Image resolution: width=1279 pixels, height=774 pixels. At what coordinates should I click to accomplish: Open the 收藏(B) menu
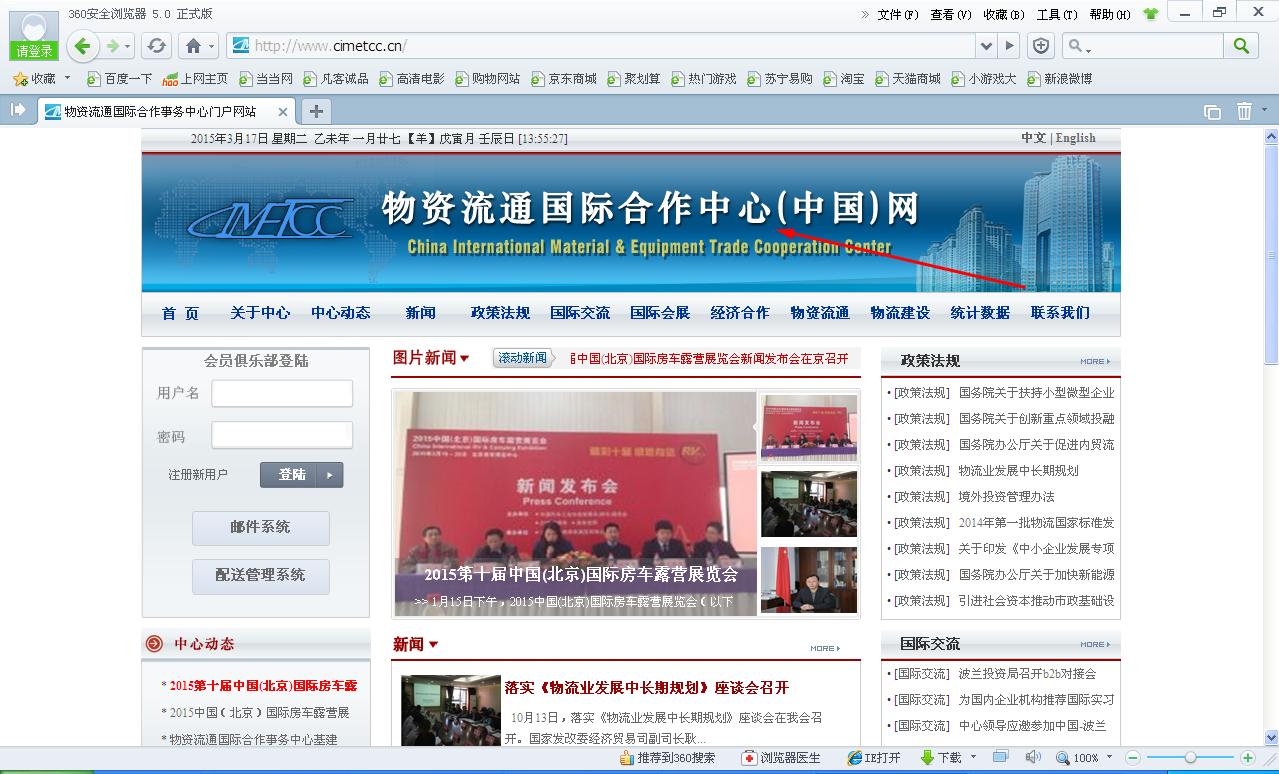(1003, 14)
